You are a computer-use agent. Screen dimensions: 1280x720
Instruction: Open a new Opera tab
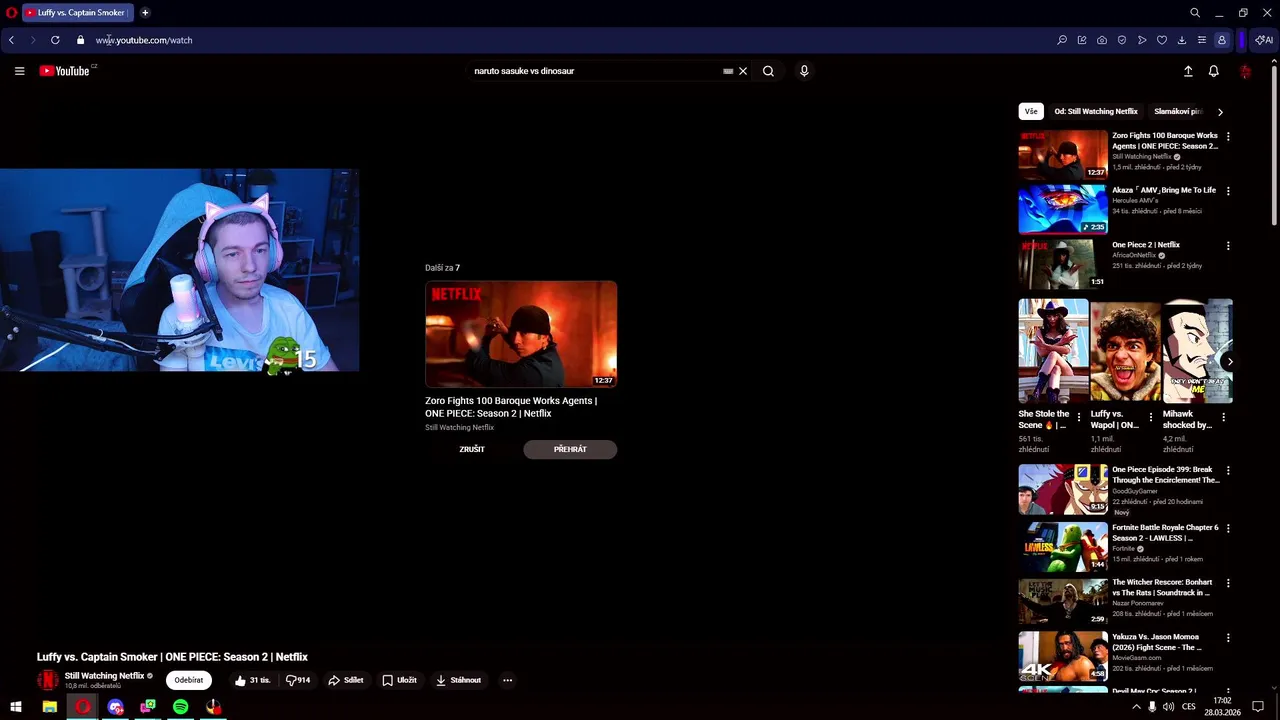(145, 13)
